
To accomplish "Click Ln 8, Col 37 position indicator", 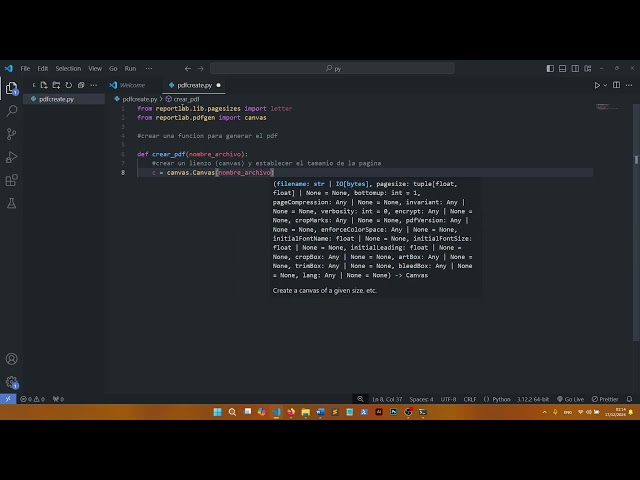I will pyautogui.click(x=387, y=399).
